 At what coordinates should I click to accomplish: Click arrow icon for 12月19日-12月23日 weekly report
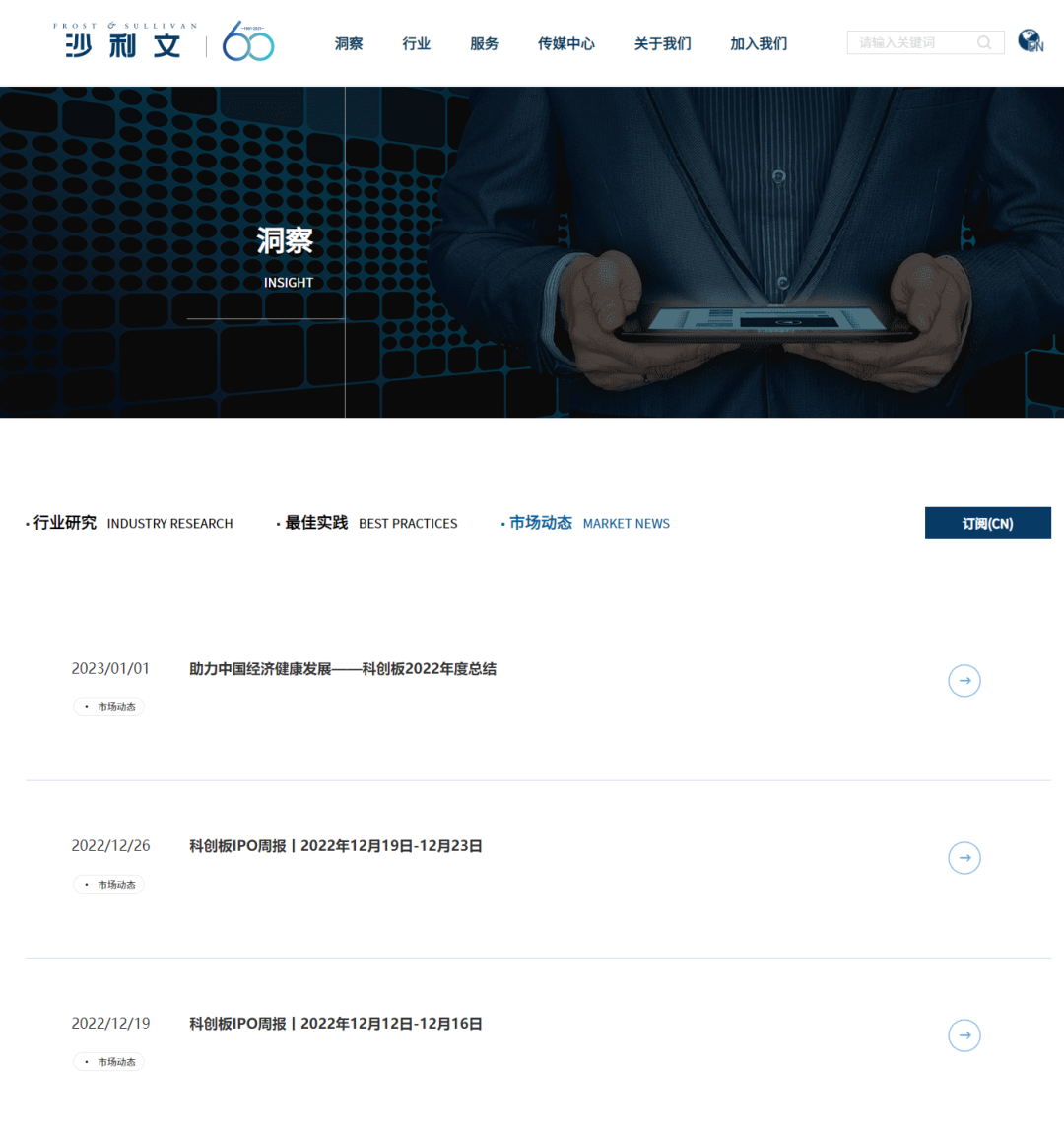click(x=964, y=858)
